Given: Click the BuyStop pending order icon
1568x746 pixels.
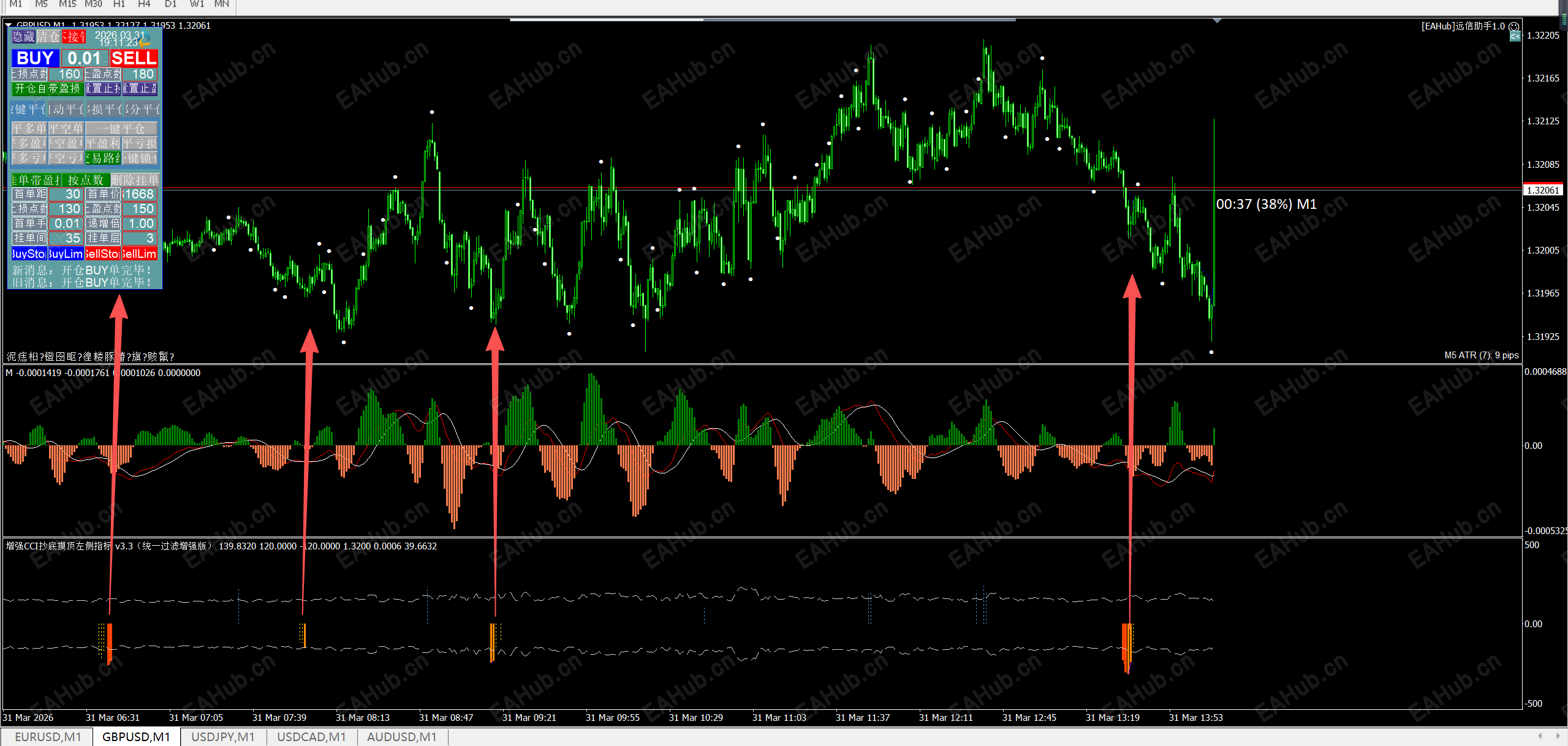Looking at the screenshot, I should 29,254.
